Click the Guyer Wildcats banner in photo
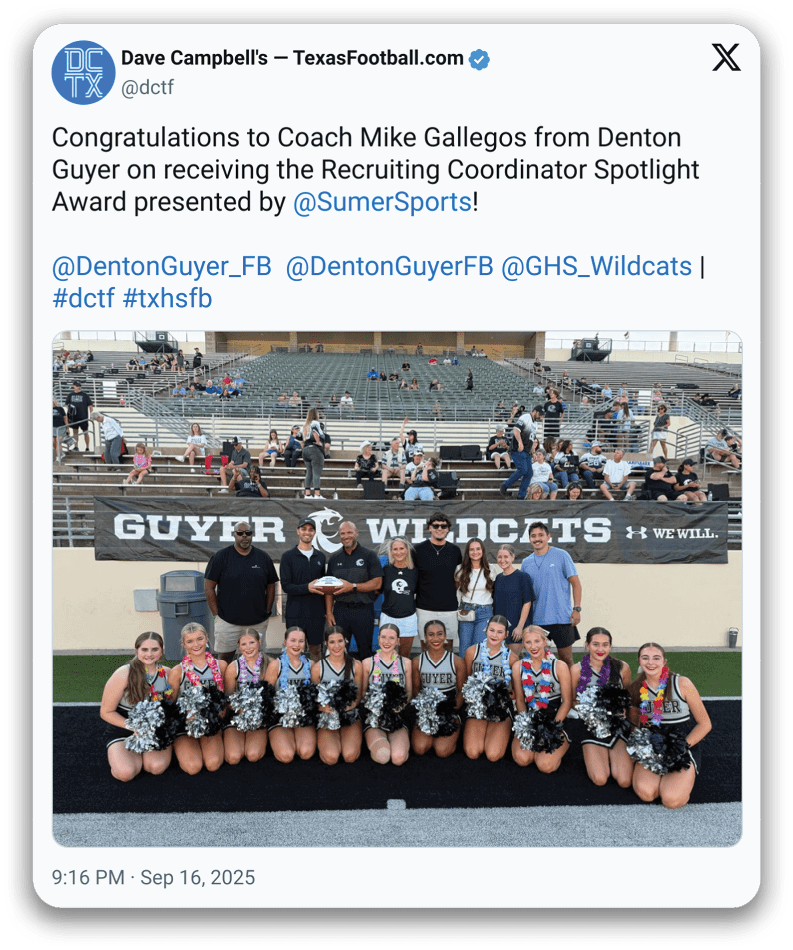The height and width of the screenshot is (950, 793). (411, 530)
